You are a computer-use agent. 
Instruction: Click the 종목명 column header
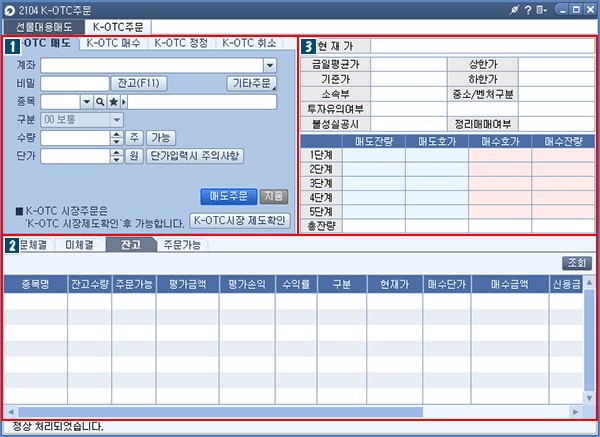click(x=36, y=284)
